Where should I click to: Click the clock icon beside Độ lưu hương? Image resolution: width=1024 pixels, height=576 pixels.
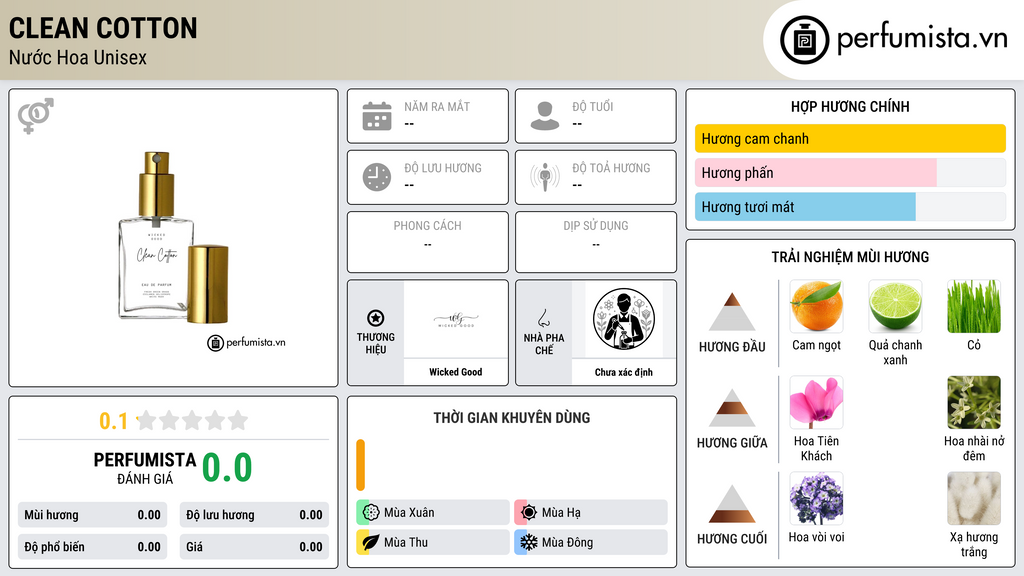pos(377,177)
